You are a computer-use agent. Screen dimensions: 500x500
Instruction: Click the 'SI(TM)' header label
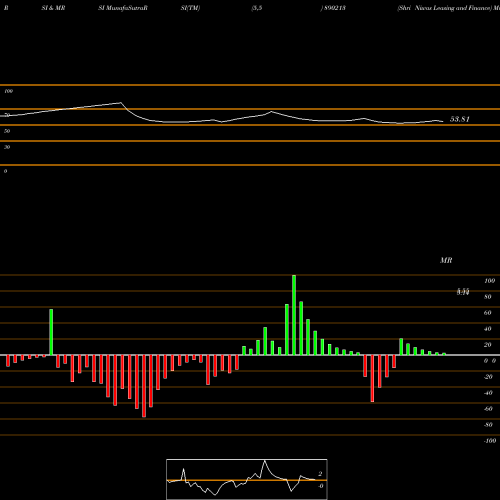190,8
